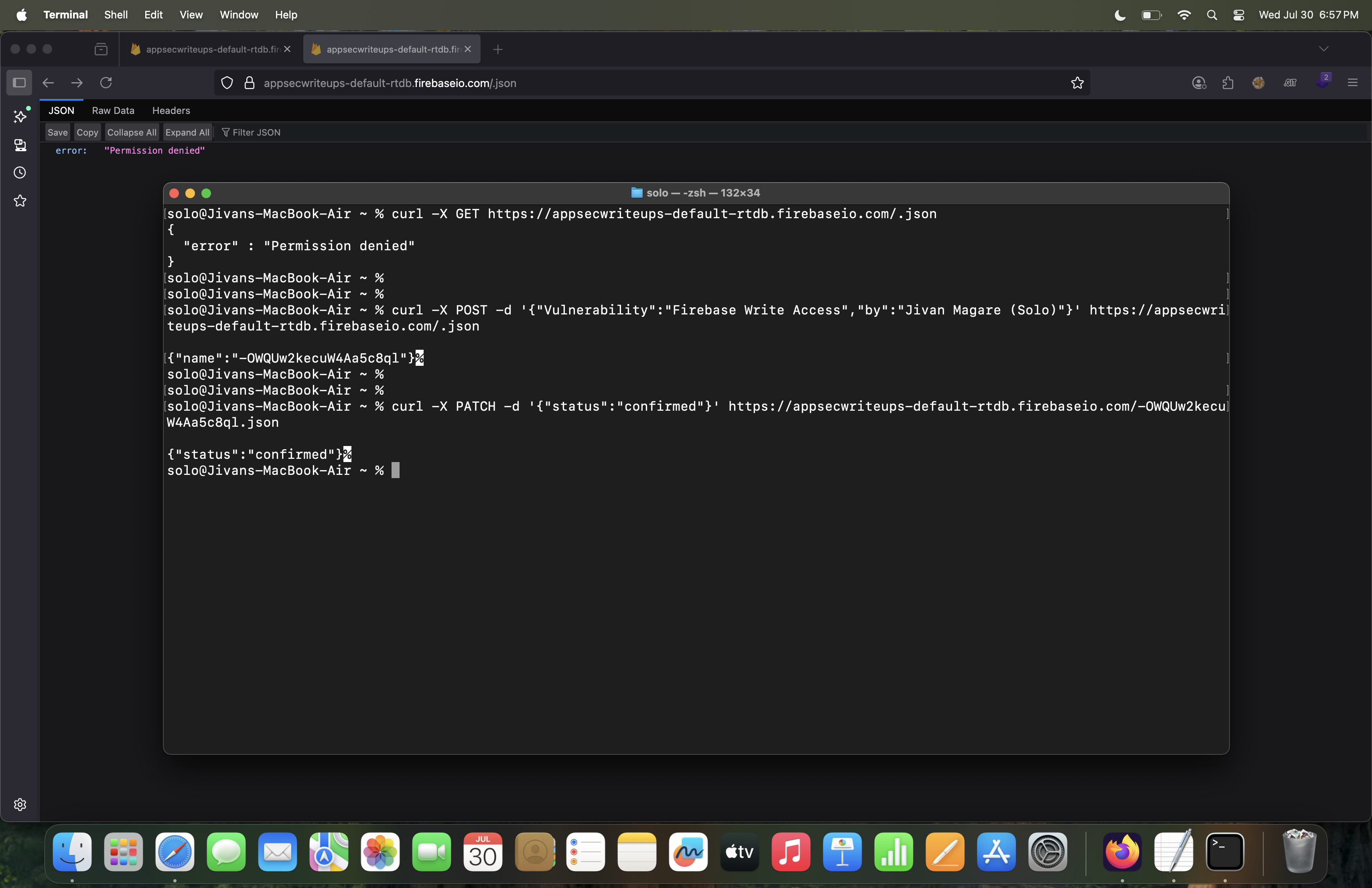Toggle Focus mode moon icon
1372x888 pixels.
click(1120, 15)
